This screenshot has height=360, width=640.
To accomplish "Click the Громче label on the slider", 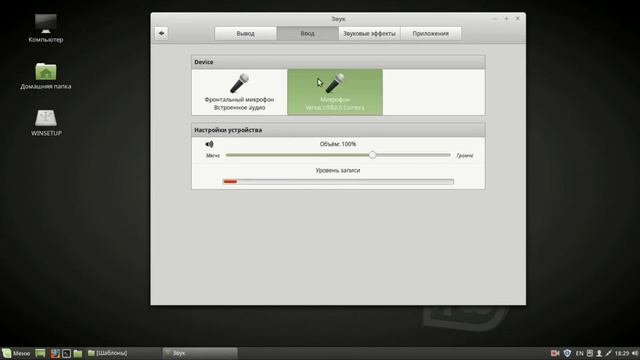I will tap(465, 156).
